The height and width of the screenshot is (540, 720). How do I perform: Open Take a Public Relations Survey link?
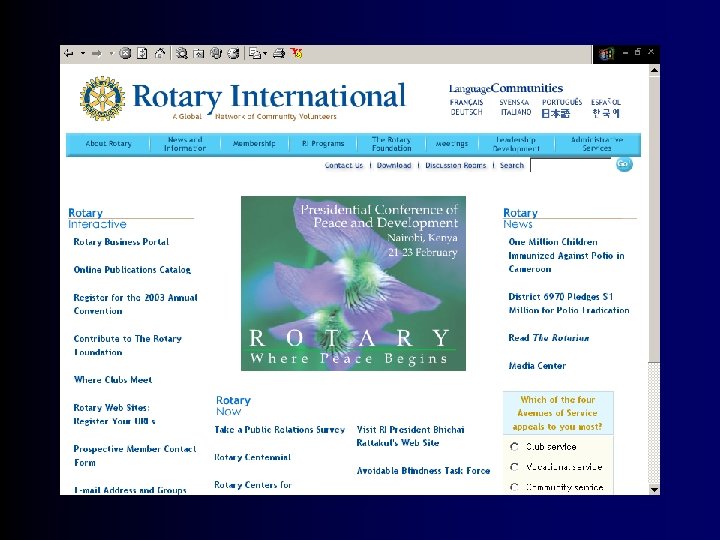click(280, 430)
